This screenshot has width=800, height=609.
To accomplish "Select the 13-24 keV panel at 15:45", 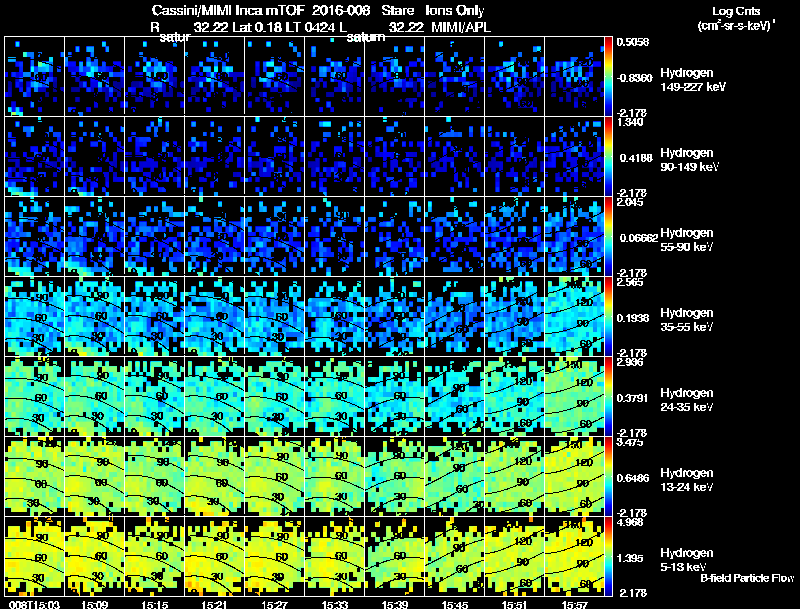I will (x=455, y=477).
